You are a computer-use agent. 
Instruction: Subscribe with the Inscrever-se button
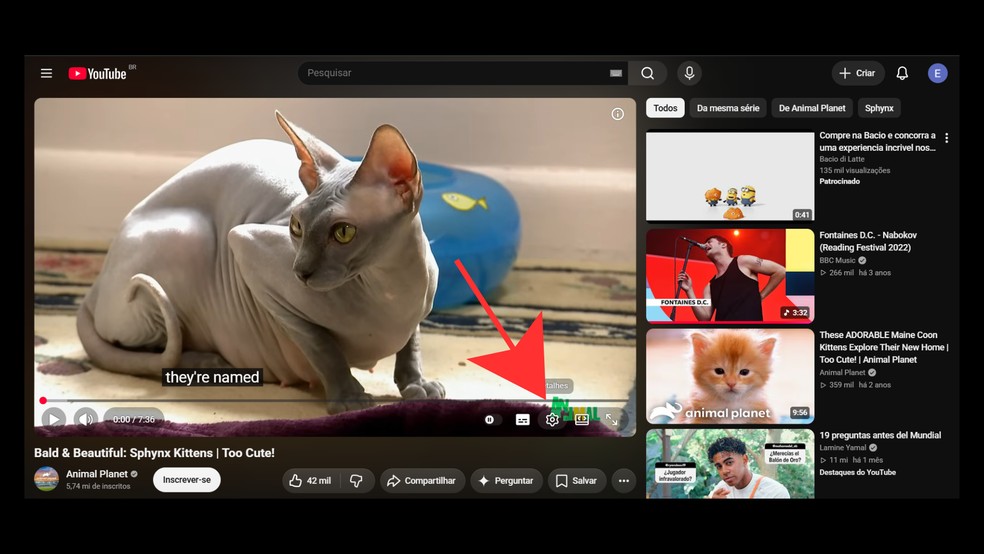pyautogui.click(x=186, y=480)
